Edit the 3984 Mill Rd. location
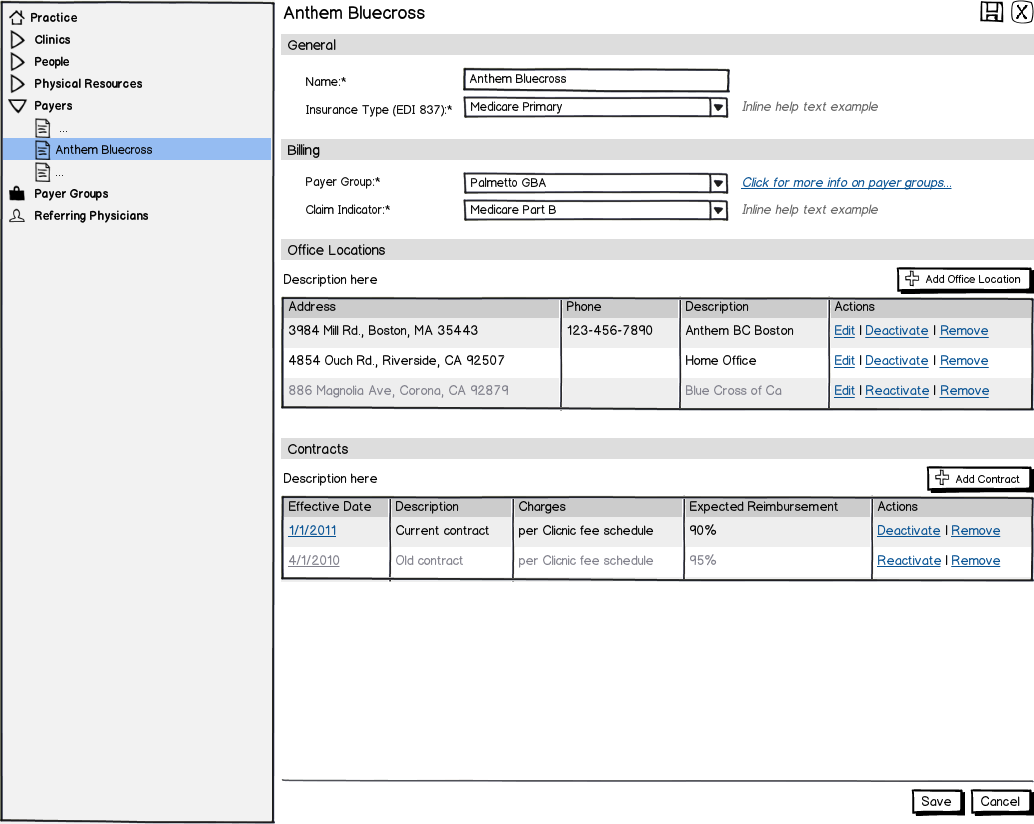Screen dimensions: 1034x824 tap(844, 331)
